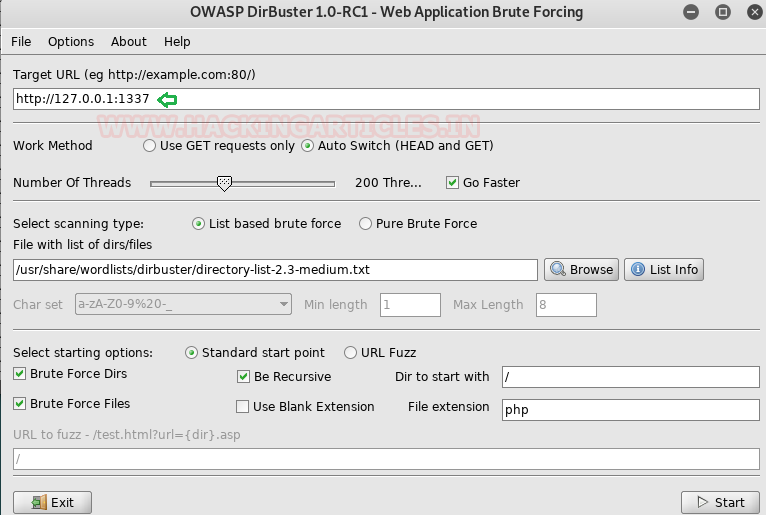Click the Max Length field

tap(566, 305)
